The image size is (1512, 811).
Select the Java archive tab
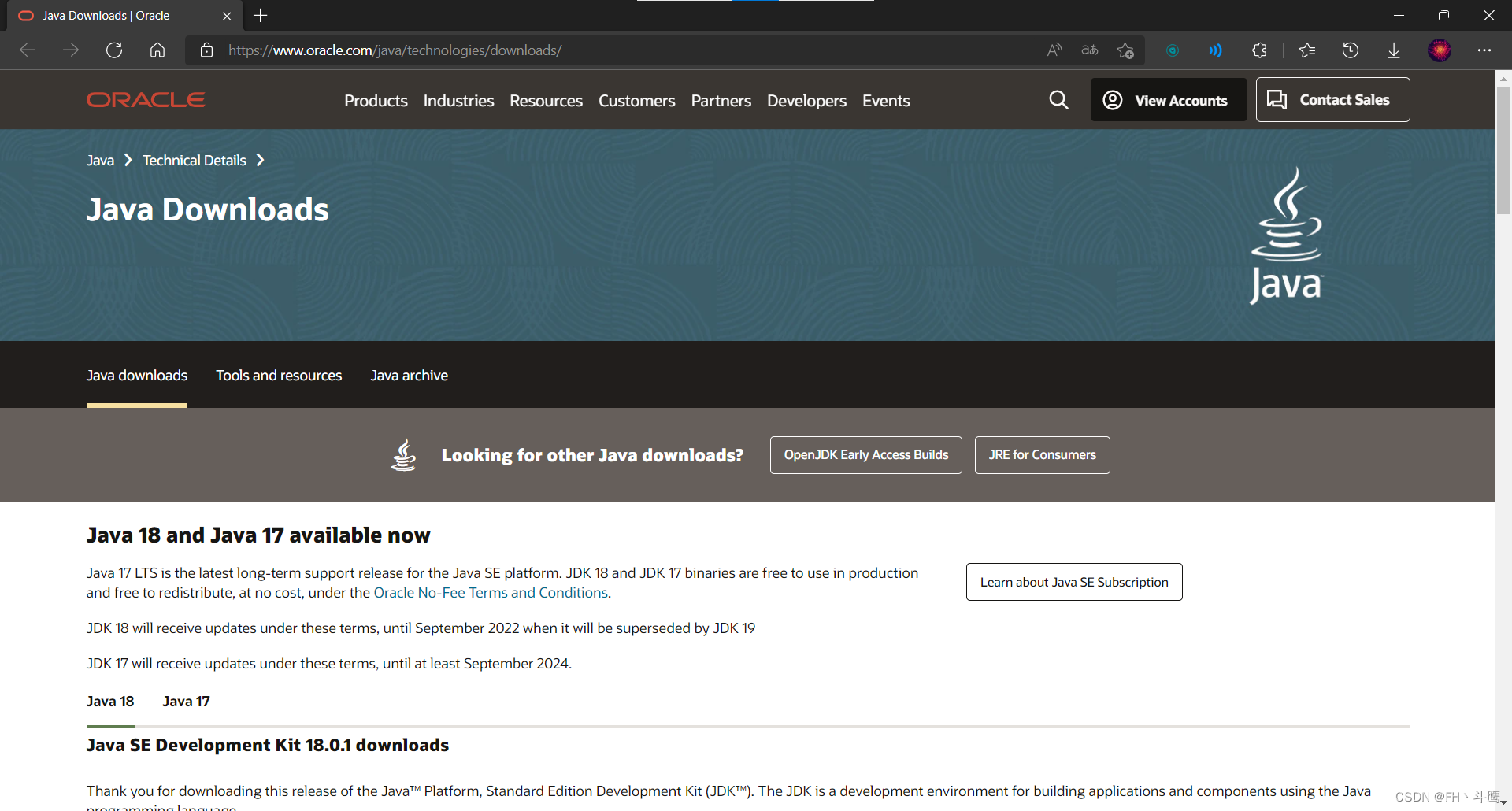coord(409,376)
